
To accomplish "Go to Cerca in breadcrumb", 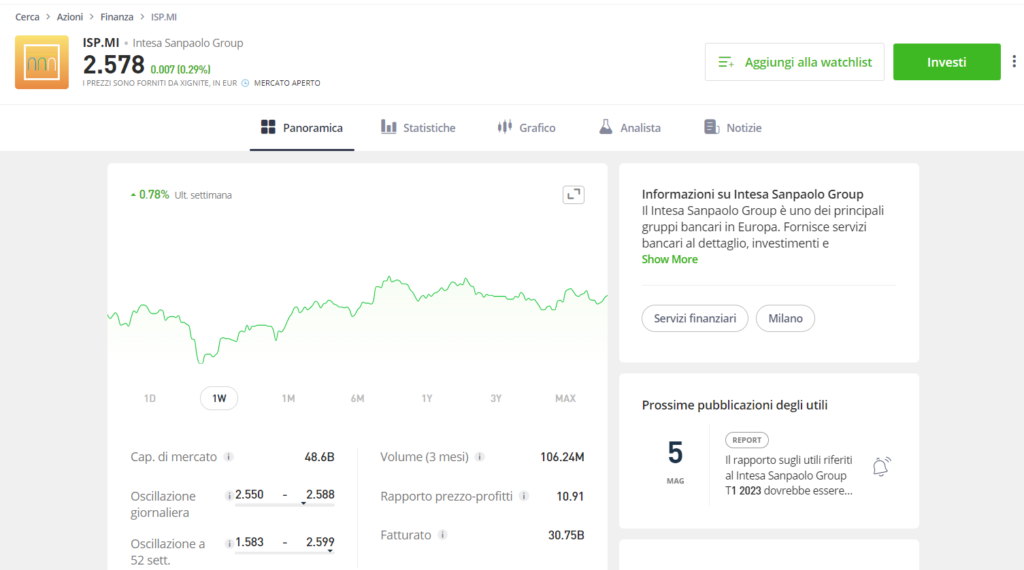I will 27,17.
